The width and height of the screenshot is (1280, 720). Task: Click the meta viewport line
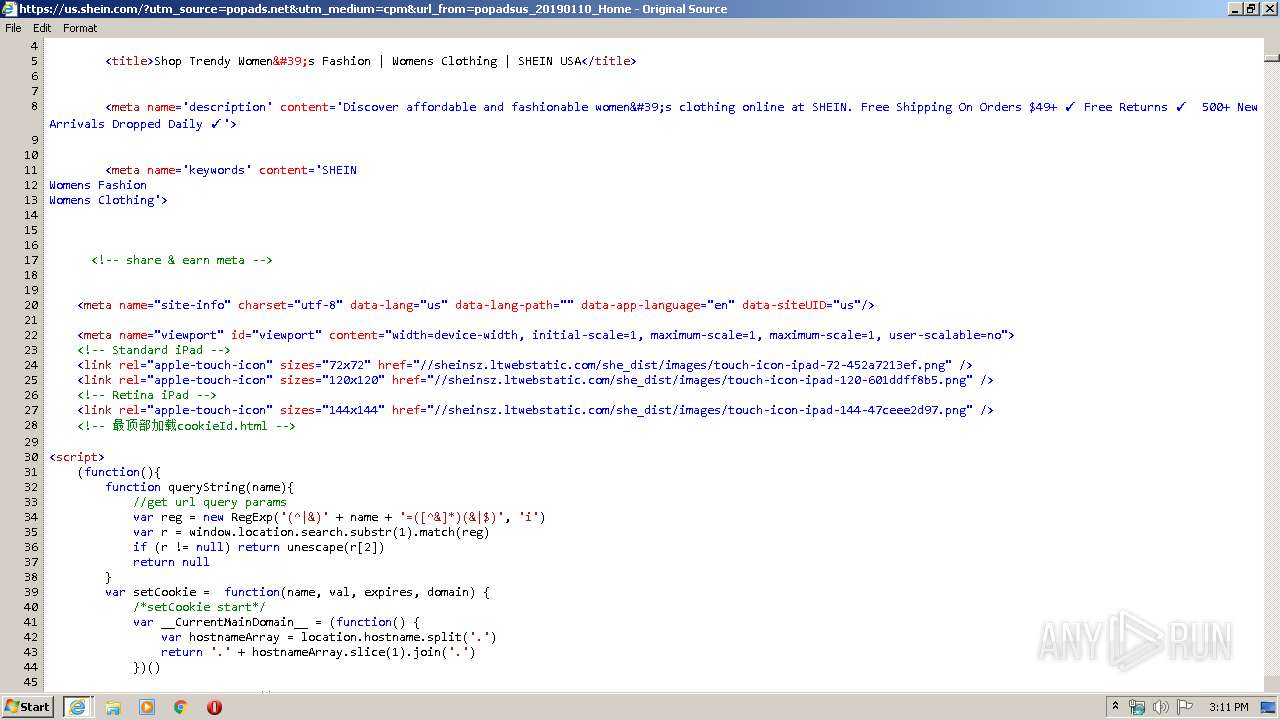click(546, 335)
